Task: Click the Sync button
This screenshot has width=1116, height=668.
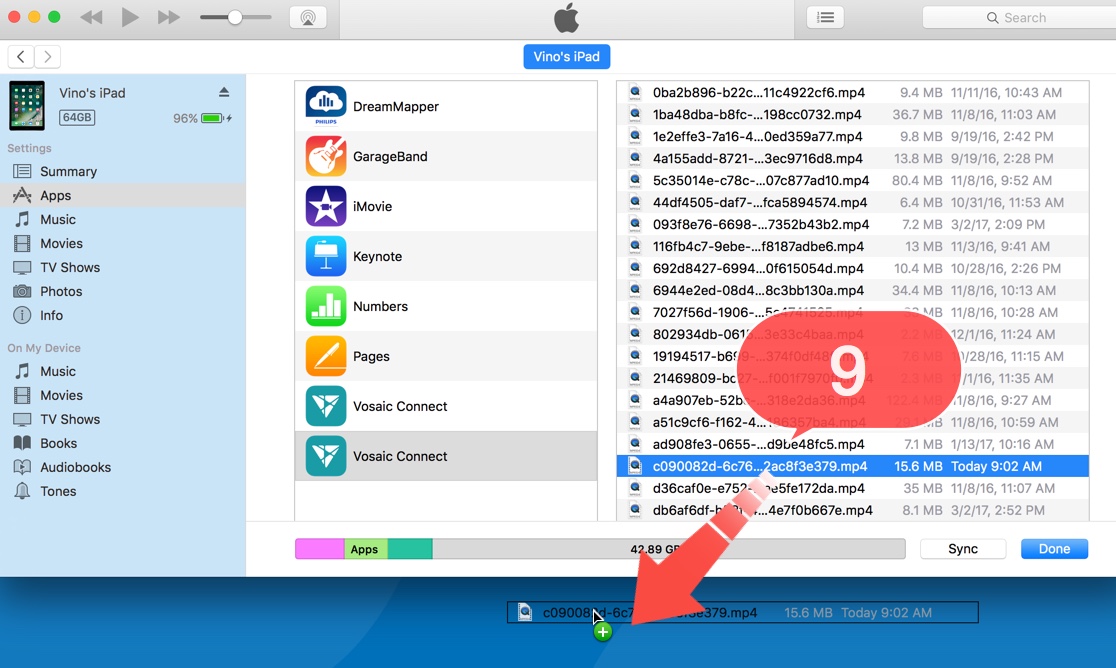Action: click(963, 548)
